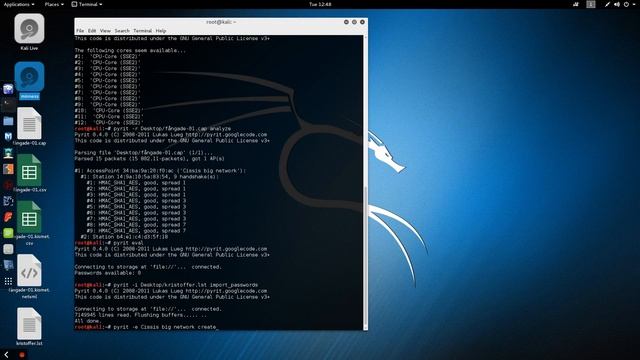Open the Applications menu in top bar
The image size is (640, 360).
tap(19, 4)
